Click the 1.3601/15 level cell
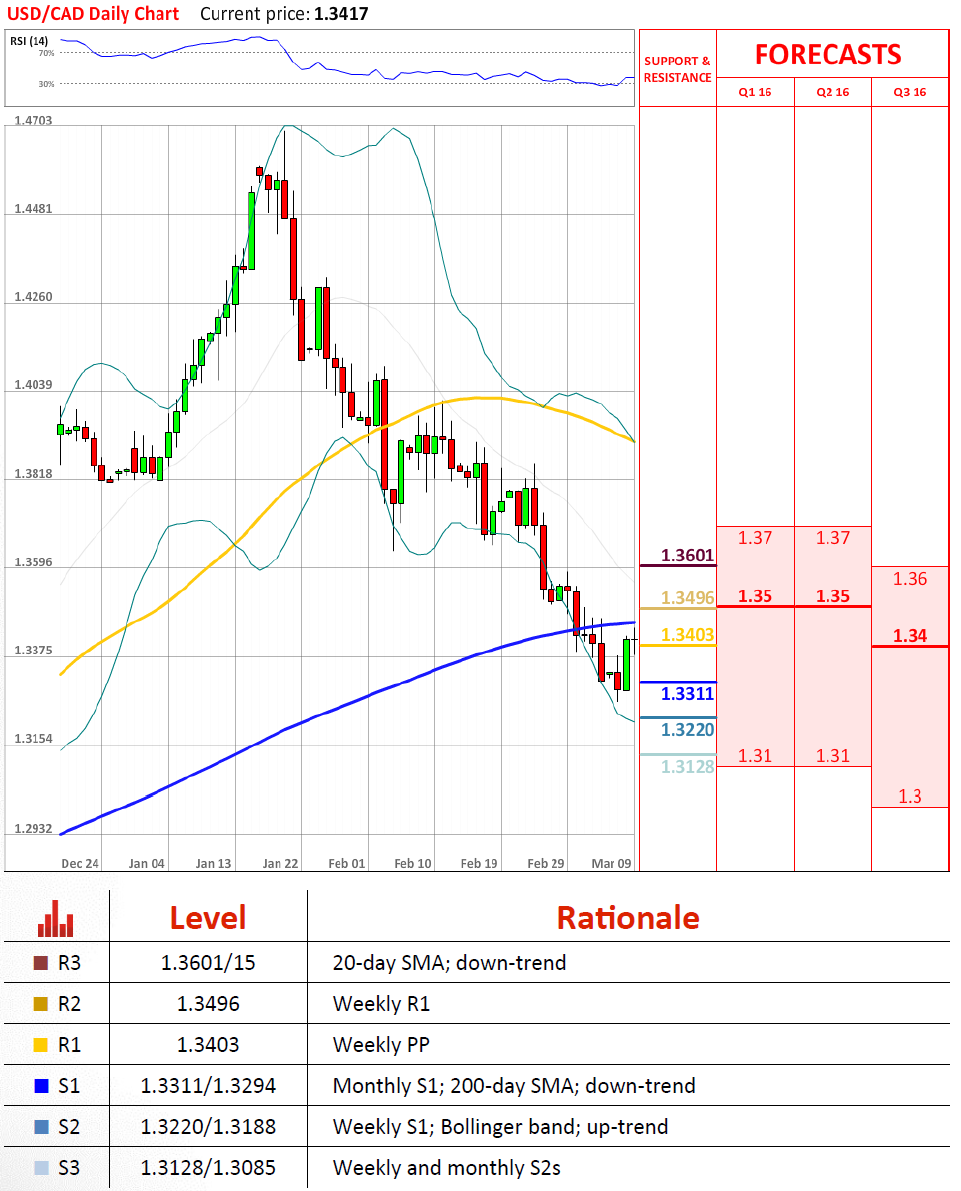Viewport: 961px width, 1191px height. click(207, 963)
